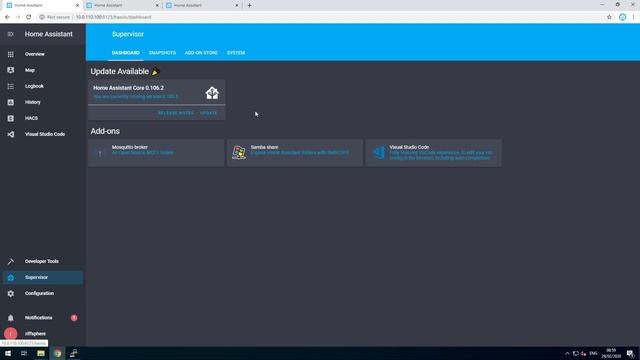The image size is (640, 360).
Task: Open the Samba share add-on icon
Action: pyautogui.click(x=239, y=152)
